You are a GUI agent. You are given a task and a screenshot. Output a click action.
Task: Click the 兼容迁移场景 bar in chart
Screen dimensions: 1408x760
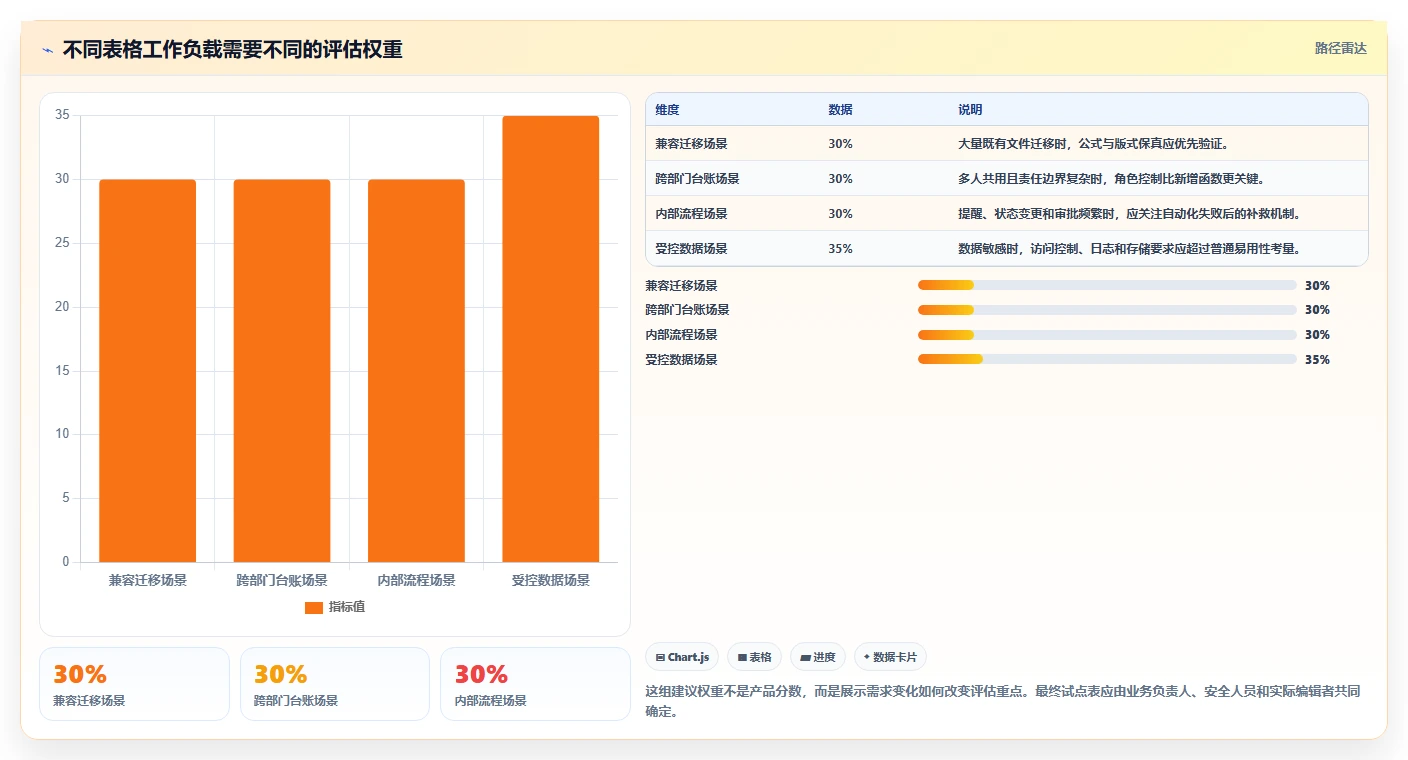pyautogui.click(x=148, y=371)
